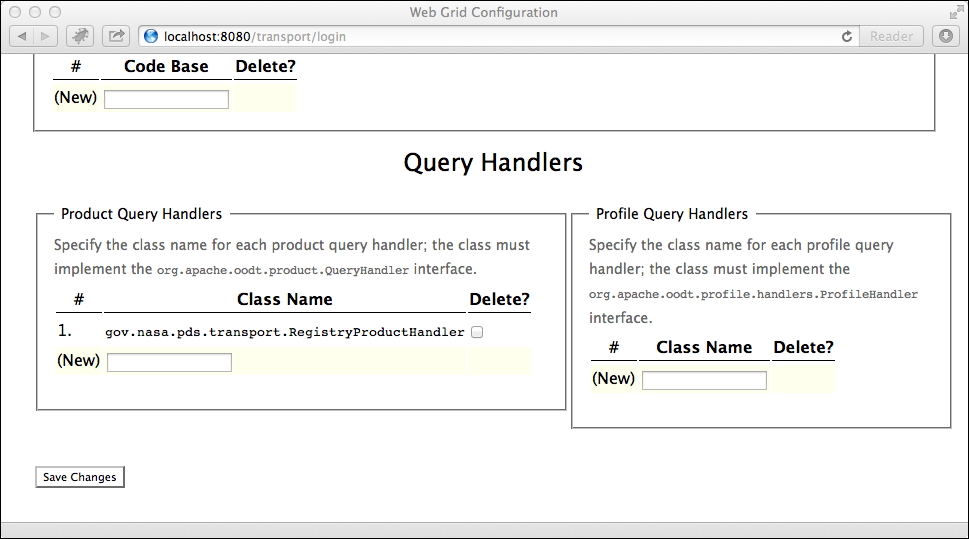
Task: Click the browser Forward arrow button
Action: tap(47, 36)
